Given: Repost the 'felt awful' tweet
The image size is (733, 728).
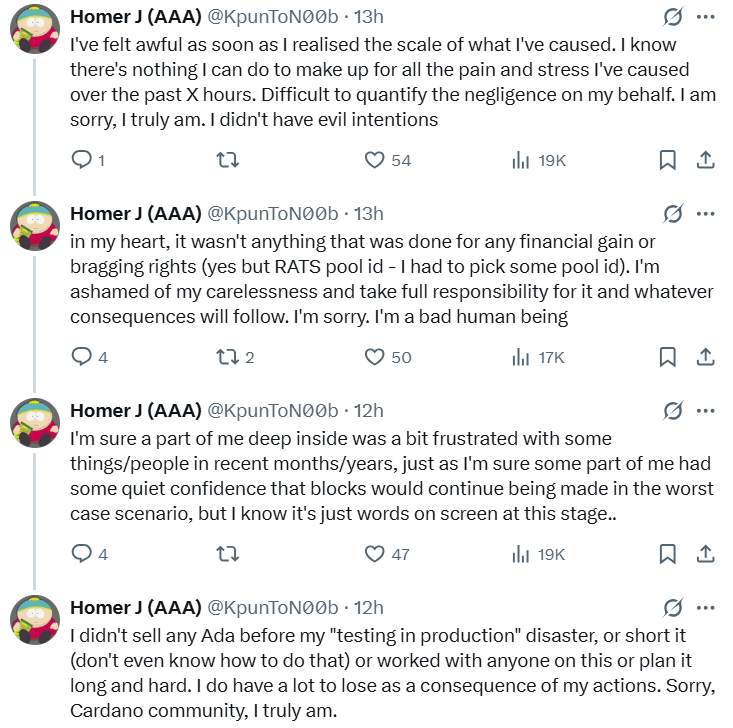Looking at the screenshot, I should 228,160.
